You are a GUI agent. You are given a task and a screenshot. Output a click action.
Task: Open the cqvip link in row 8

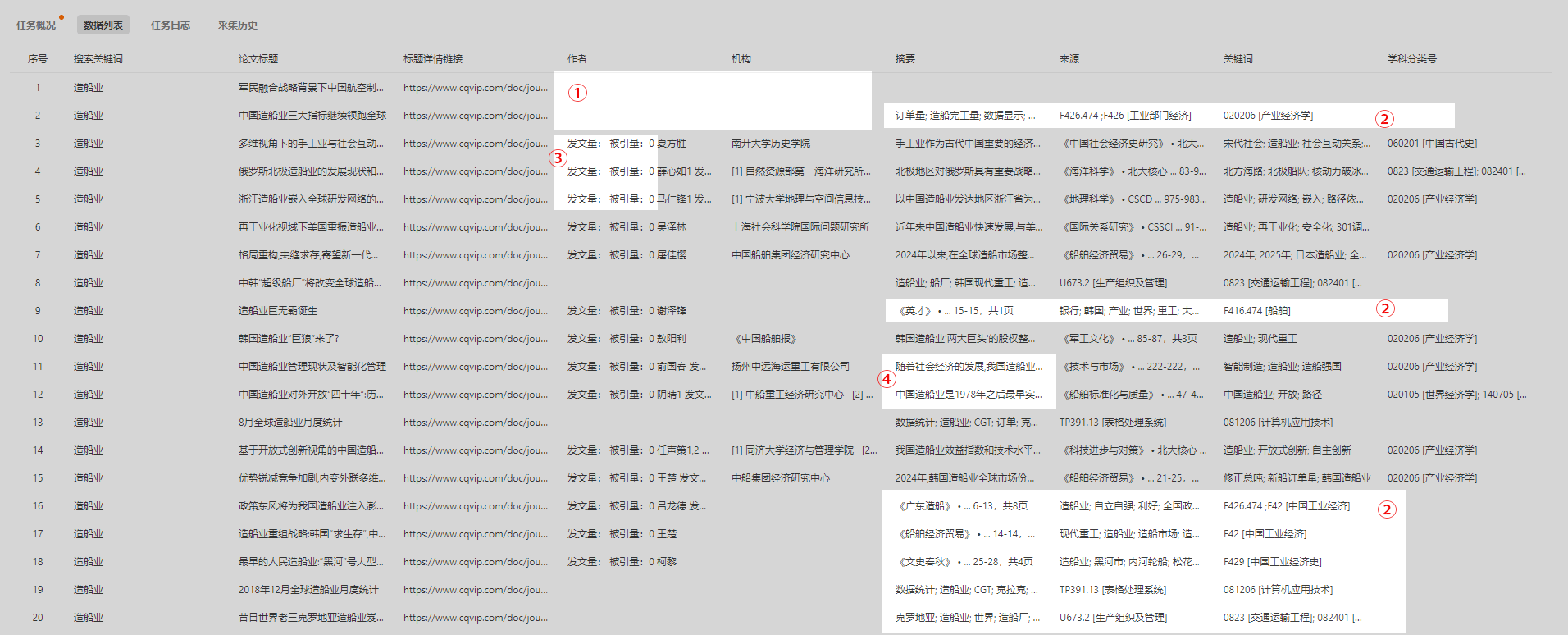476,283
